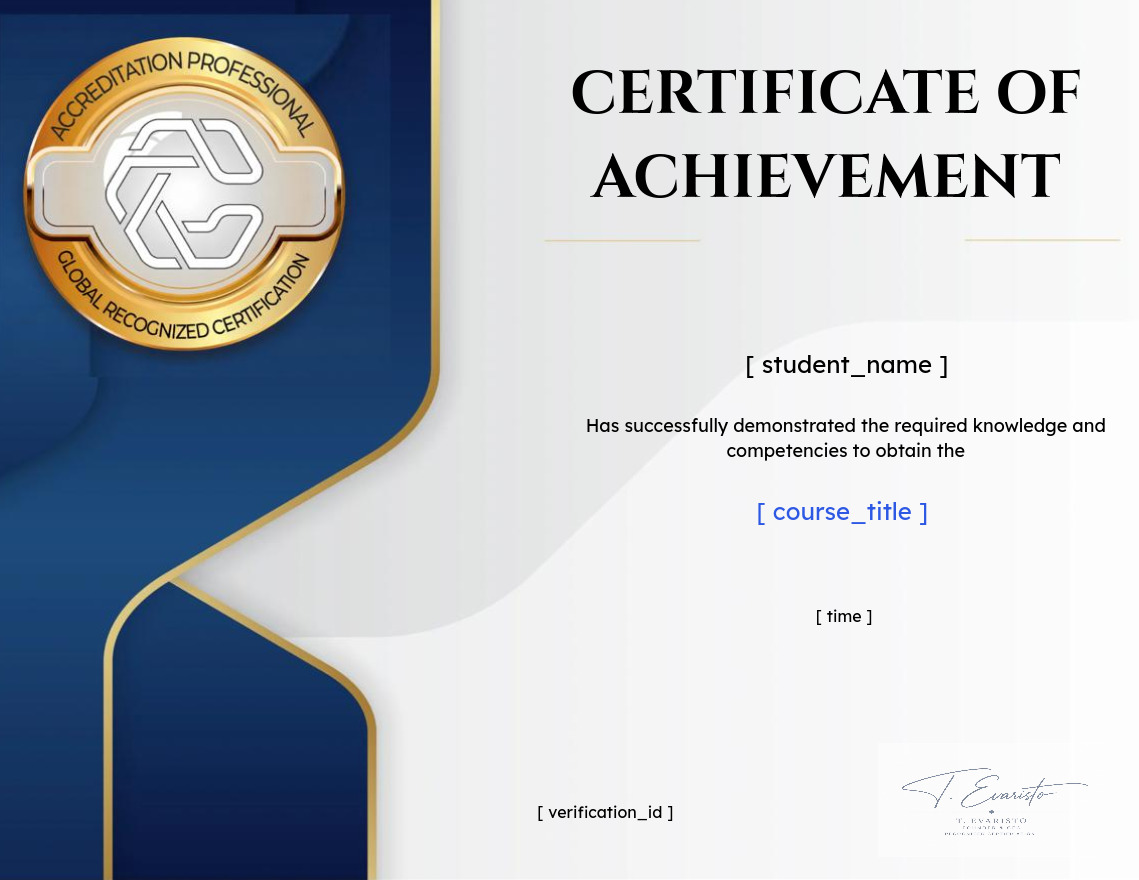Click the gold Accreditation Professional badge
The height and width of the screenshot is (880, 1139).
185,193
